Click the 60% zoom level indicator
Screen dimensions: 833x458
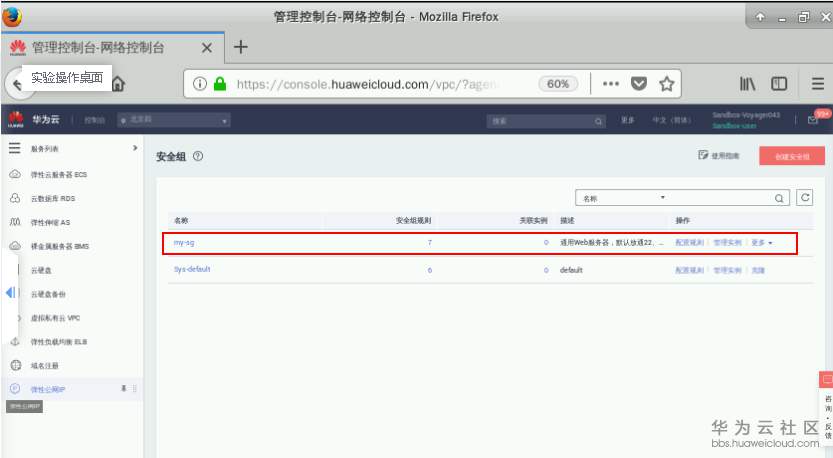[558, 84]
